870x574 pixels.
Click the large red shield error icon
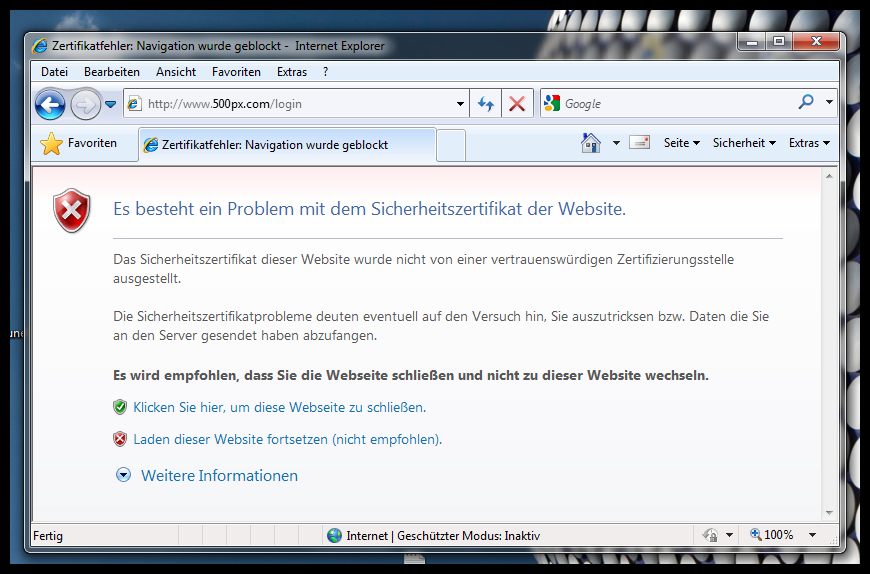click(72, 210)
